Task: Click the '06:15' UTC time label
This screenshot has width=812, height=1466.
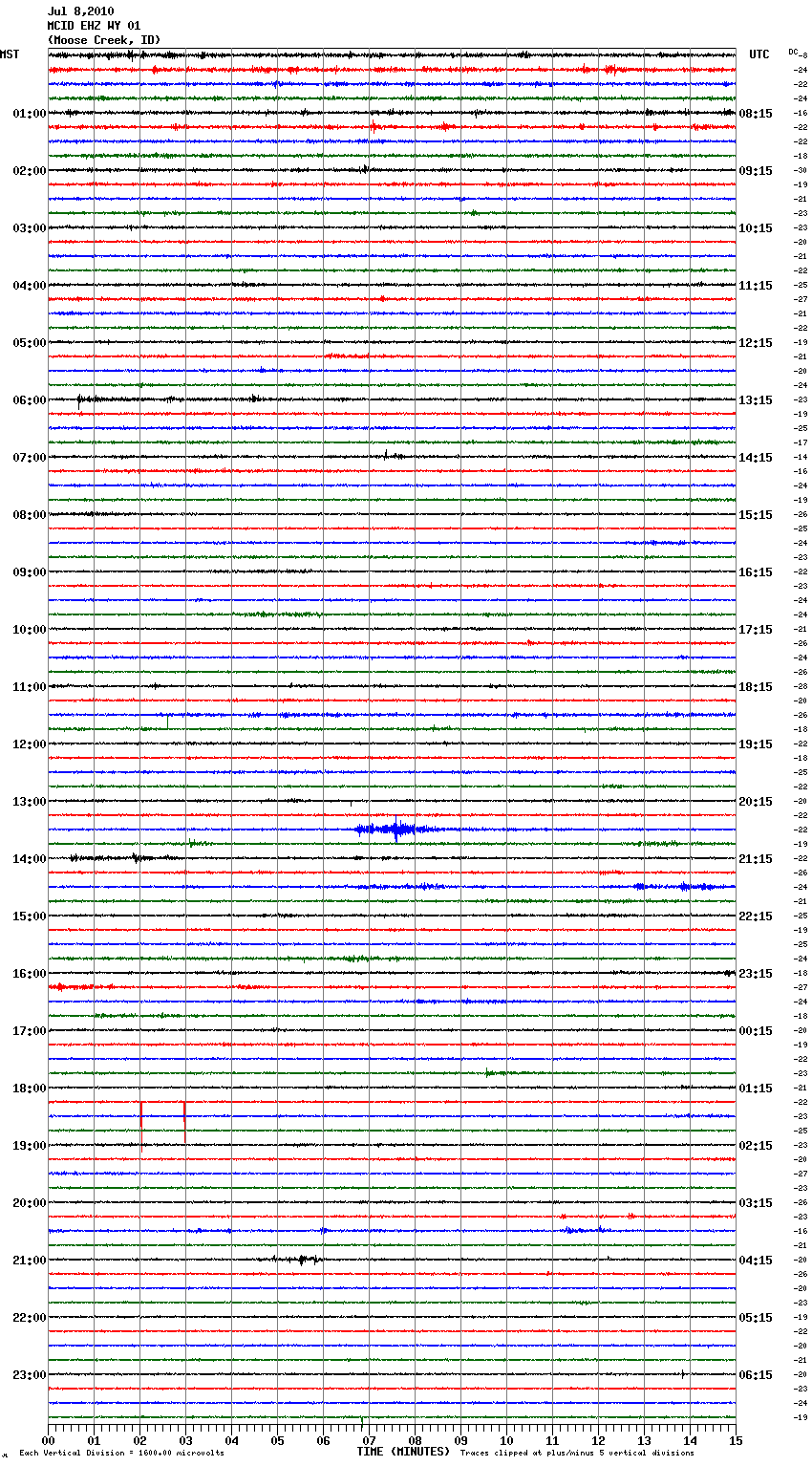Action: point(756,1375)
